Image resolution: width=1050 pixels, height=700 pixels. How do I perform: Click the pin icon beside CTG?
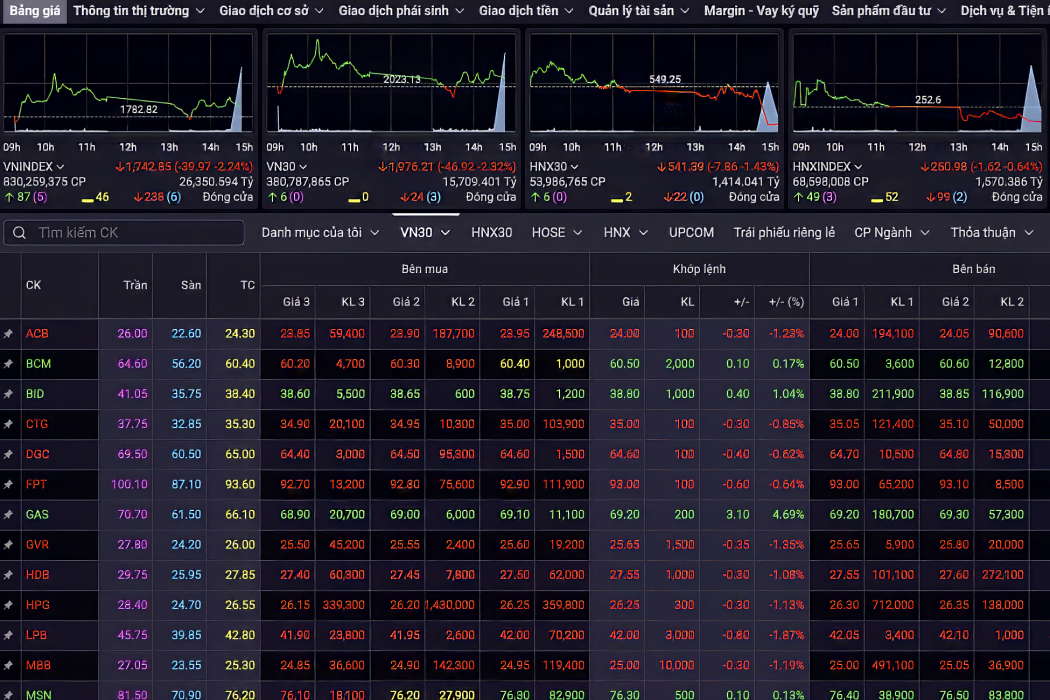9,424
